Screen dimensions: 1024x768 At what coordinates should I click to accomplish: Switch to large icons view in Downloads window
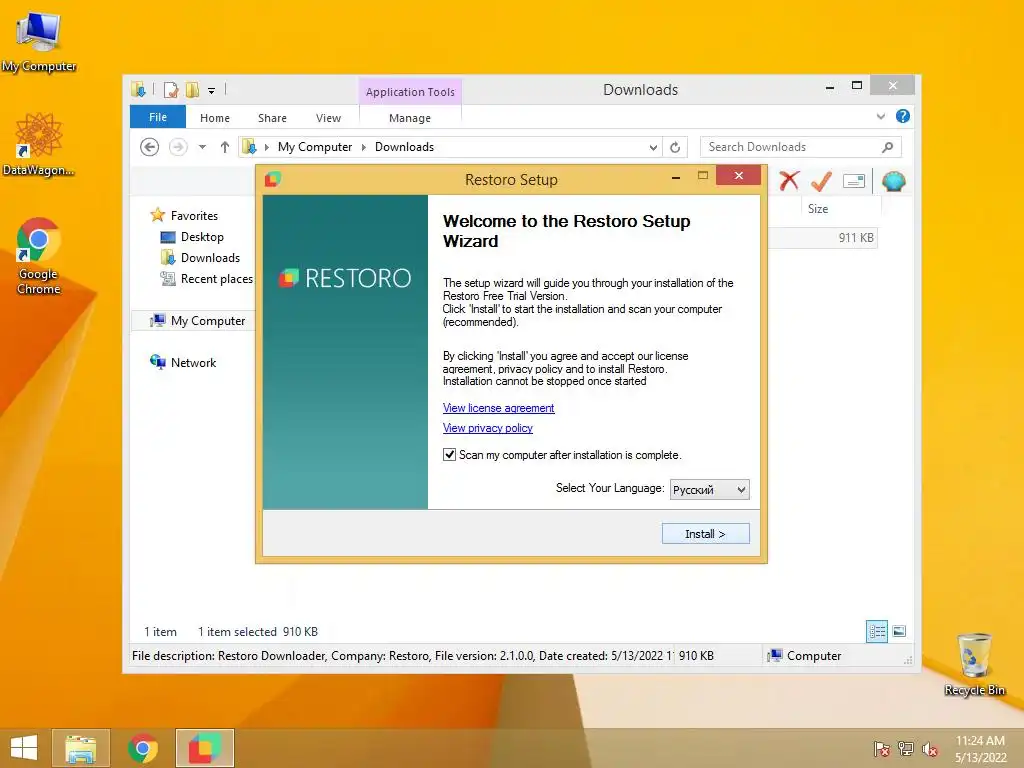[x=899, y=631]
